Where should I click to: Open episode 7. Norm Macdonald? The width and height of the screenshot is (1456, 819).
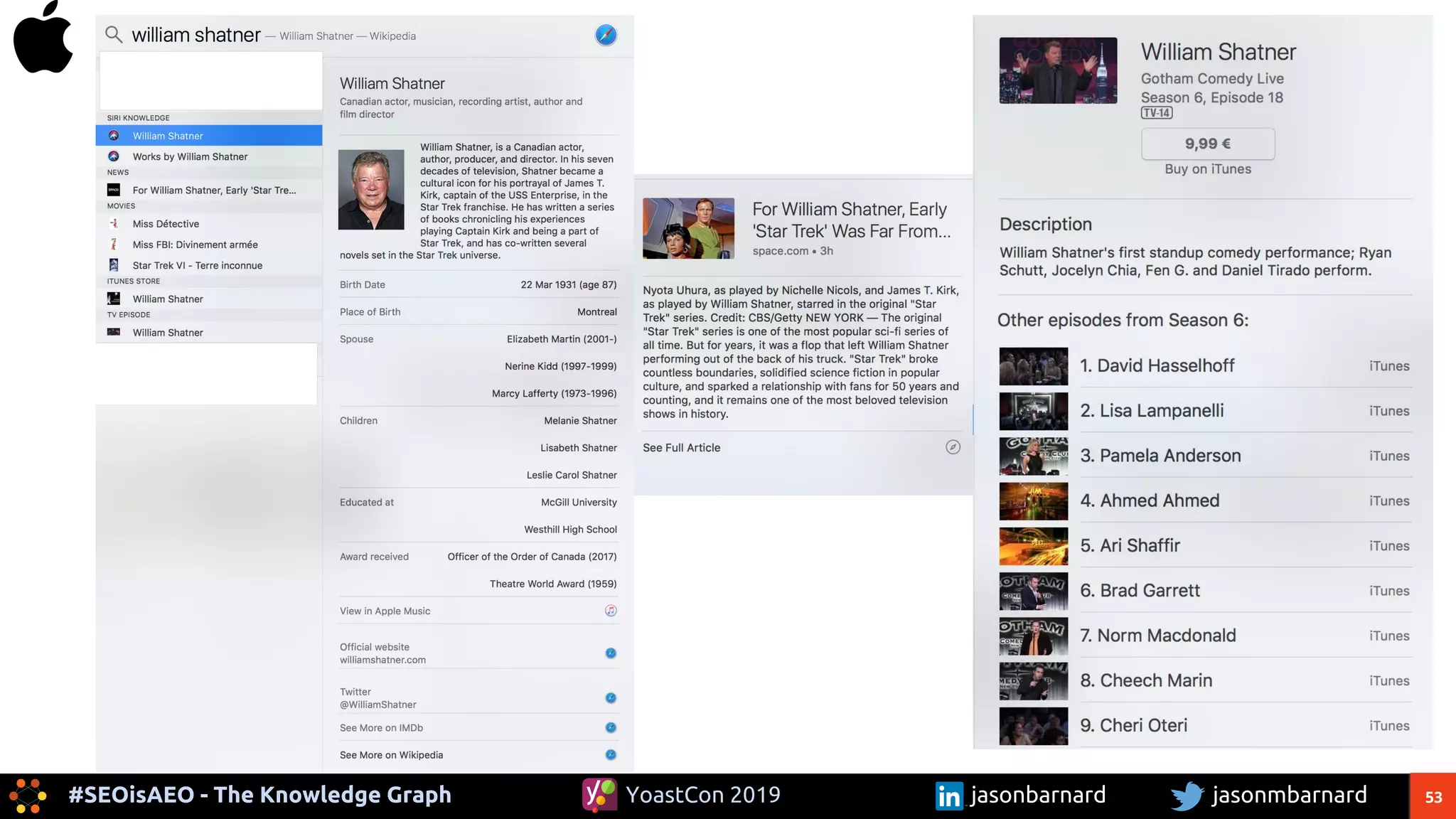pyautogui.click(x=1205, y=636)
